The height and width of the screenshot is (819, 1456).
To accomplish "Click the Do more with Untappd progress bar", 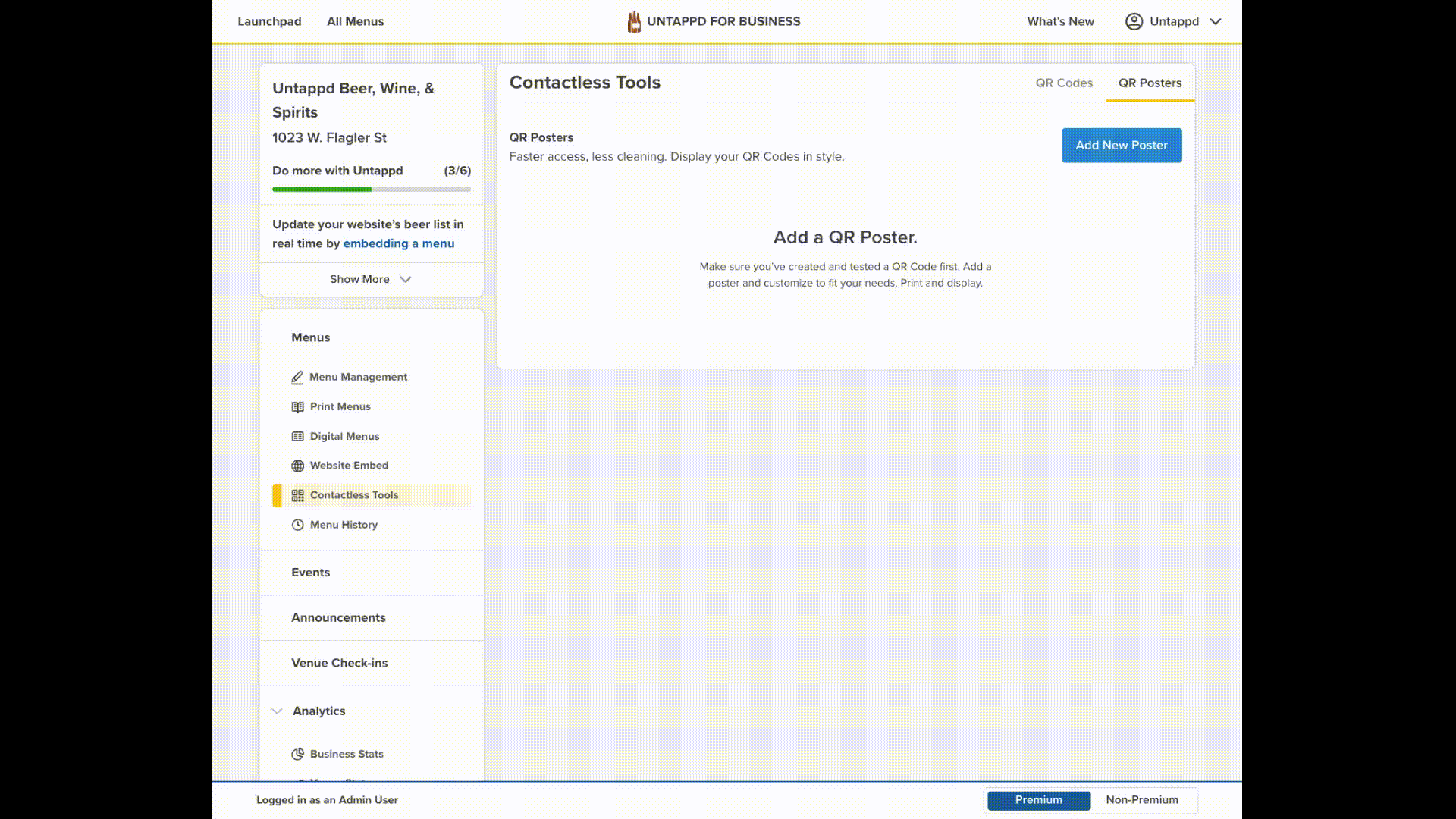I will [x=371, y=189].
